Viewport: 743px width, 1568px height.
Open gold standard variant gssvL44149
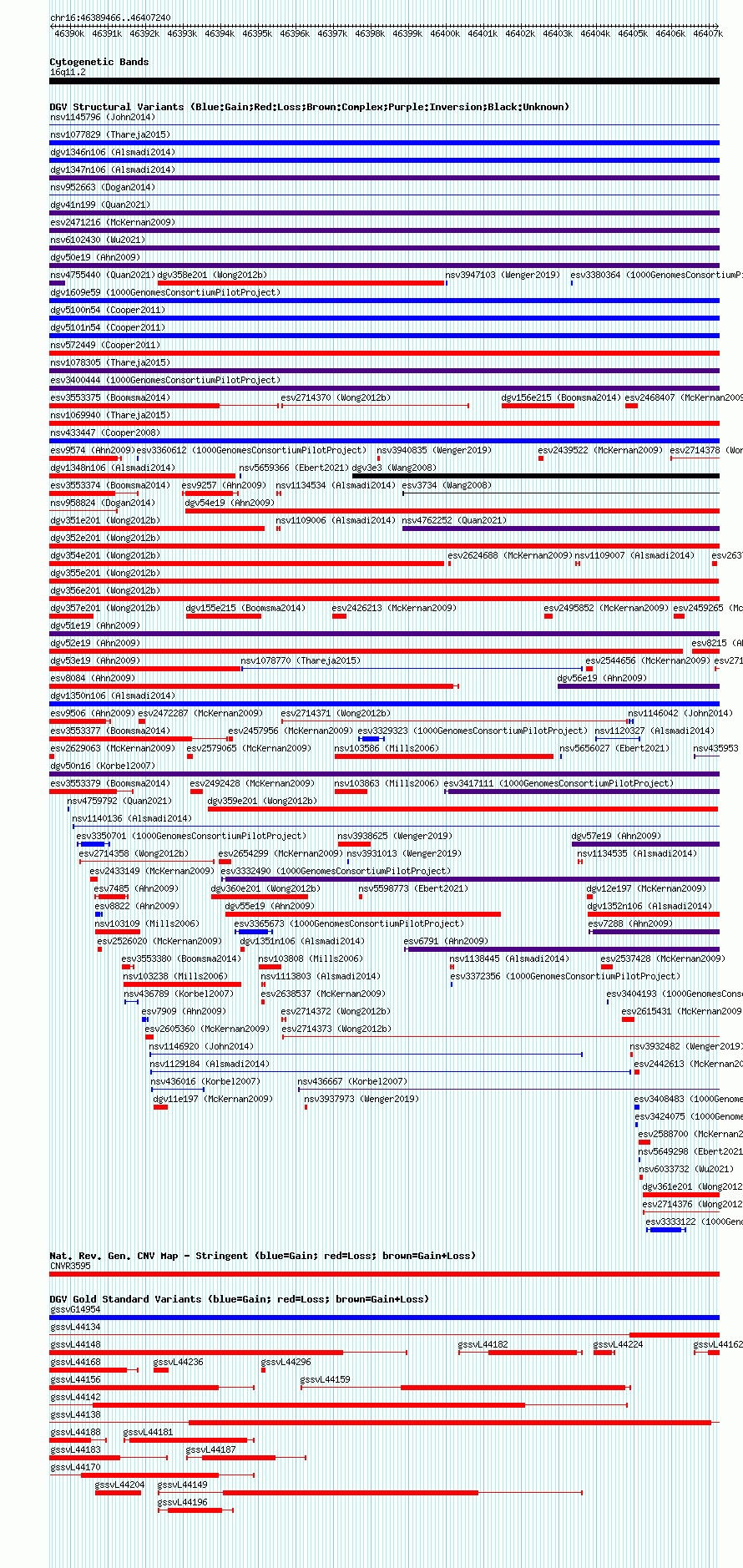click(182, 1485)
